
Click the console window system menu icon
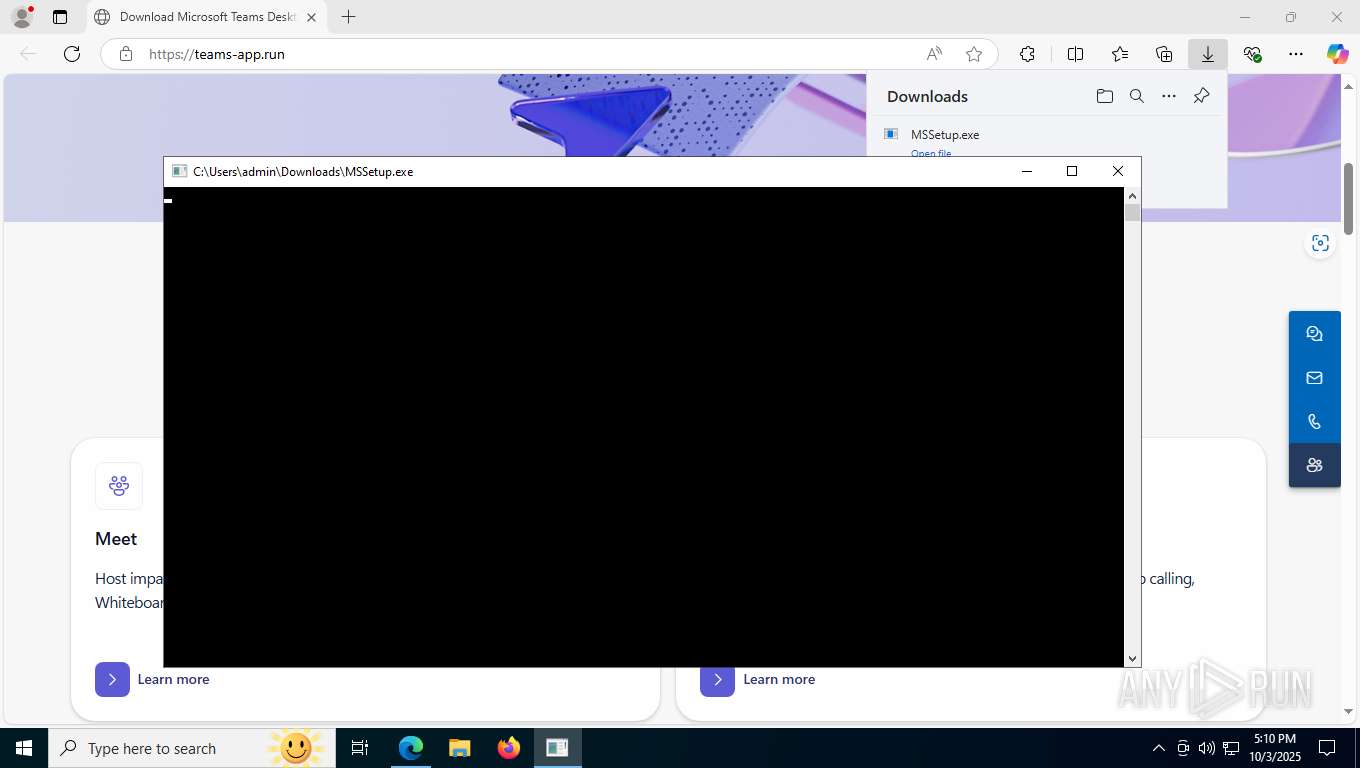(x=179, y=171)
